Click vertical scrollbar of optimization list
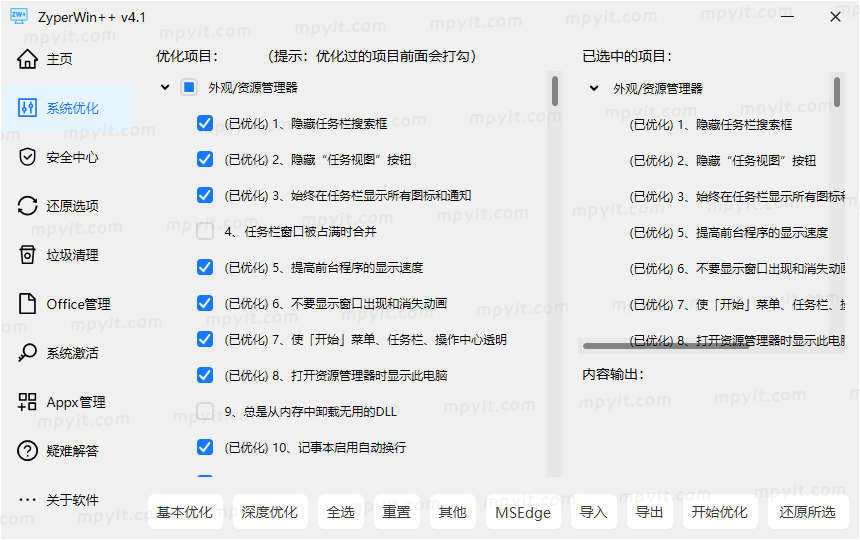Image resolution: width=860 pixels, height=540 pixels. [554, 91]
